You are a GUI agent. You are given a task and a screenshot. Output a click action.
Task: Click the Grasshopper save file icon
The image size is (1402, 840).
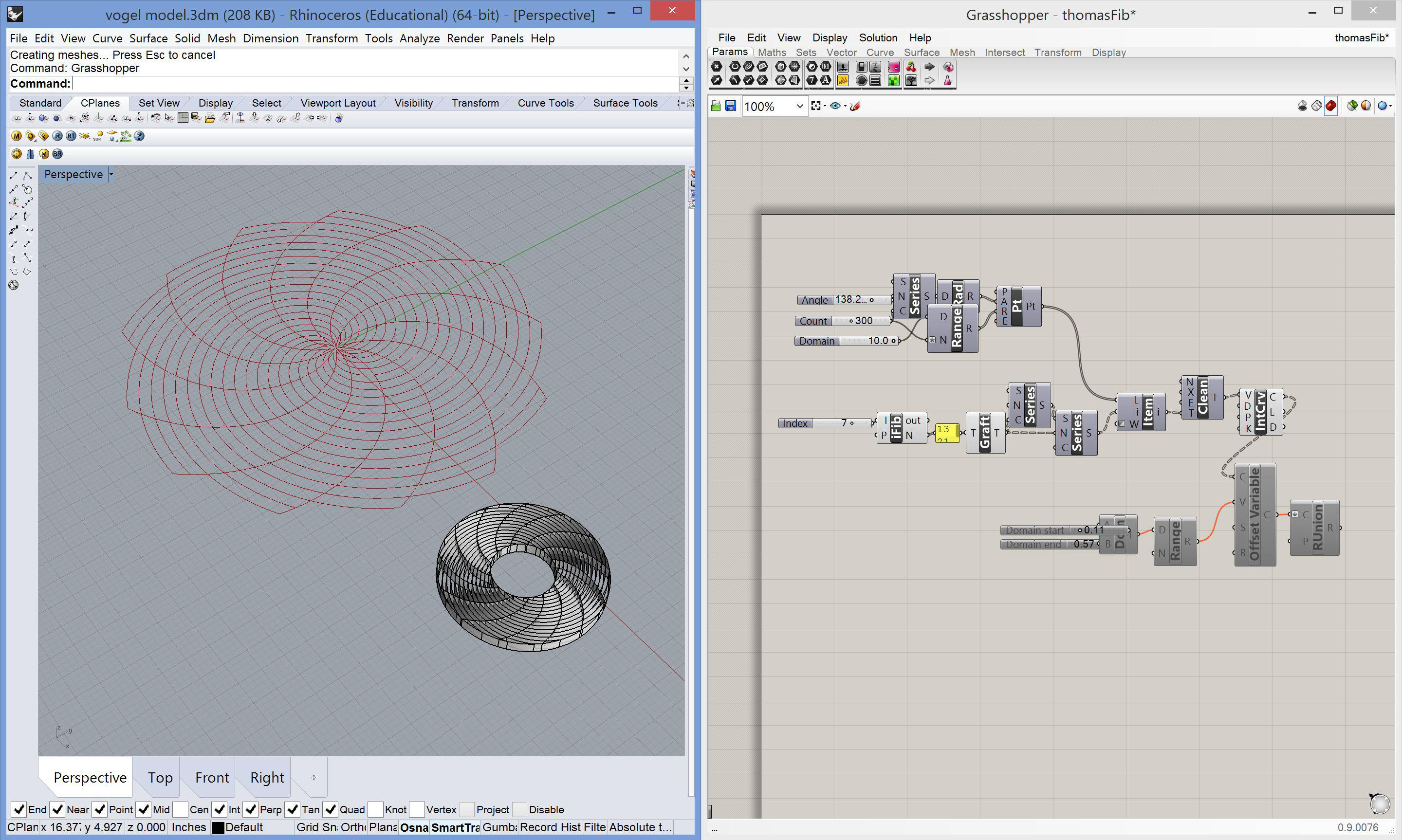click(731, 107)
